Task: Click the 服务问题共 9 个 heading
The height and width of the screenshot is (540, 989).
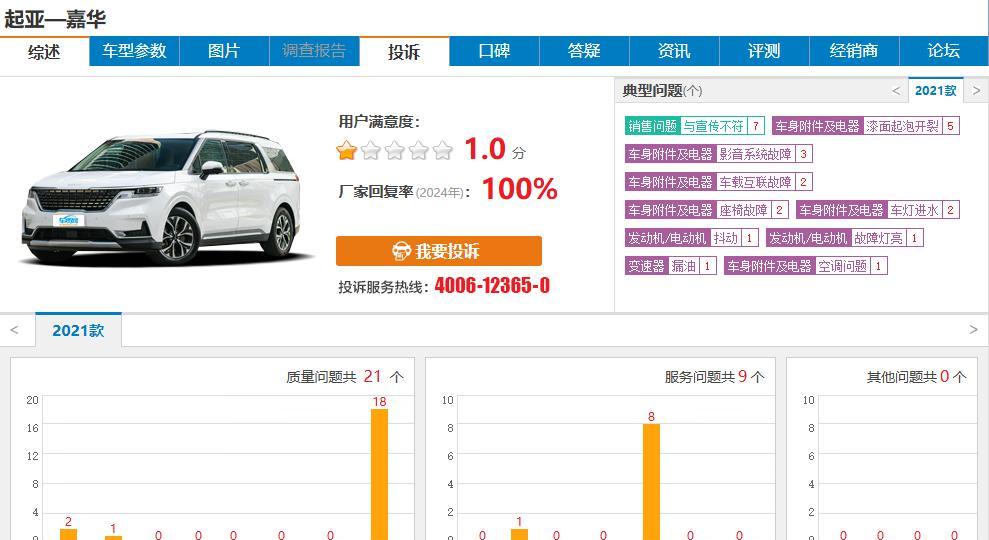Action: pyautogui.click(x=714, y=377)
